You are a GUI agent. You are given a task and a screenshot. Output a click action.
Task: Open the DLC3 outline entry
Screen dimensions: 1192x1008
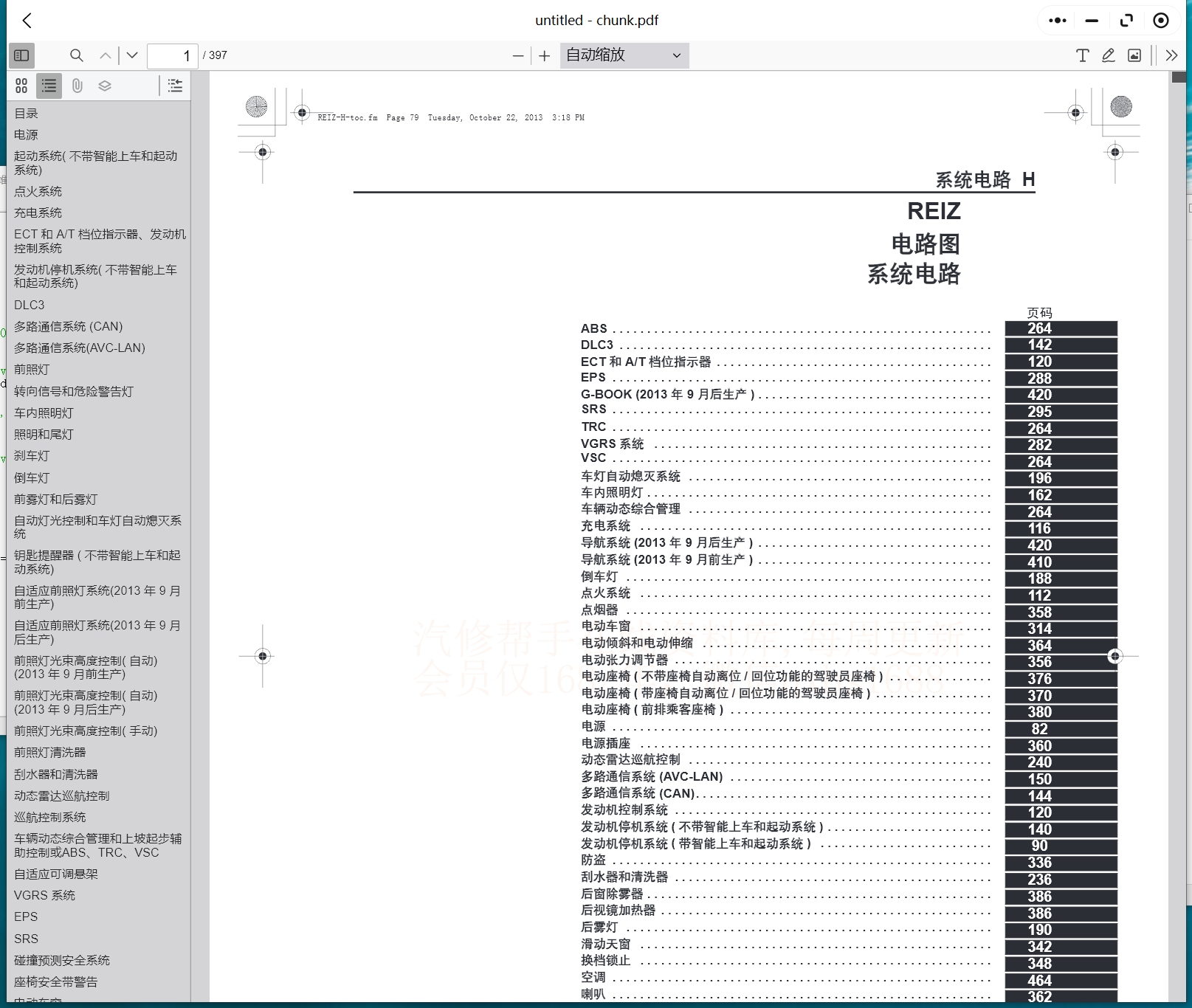coord(30,304)
